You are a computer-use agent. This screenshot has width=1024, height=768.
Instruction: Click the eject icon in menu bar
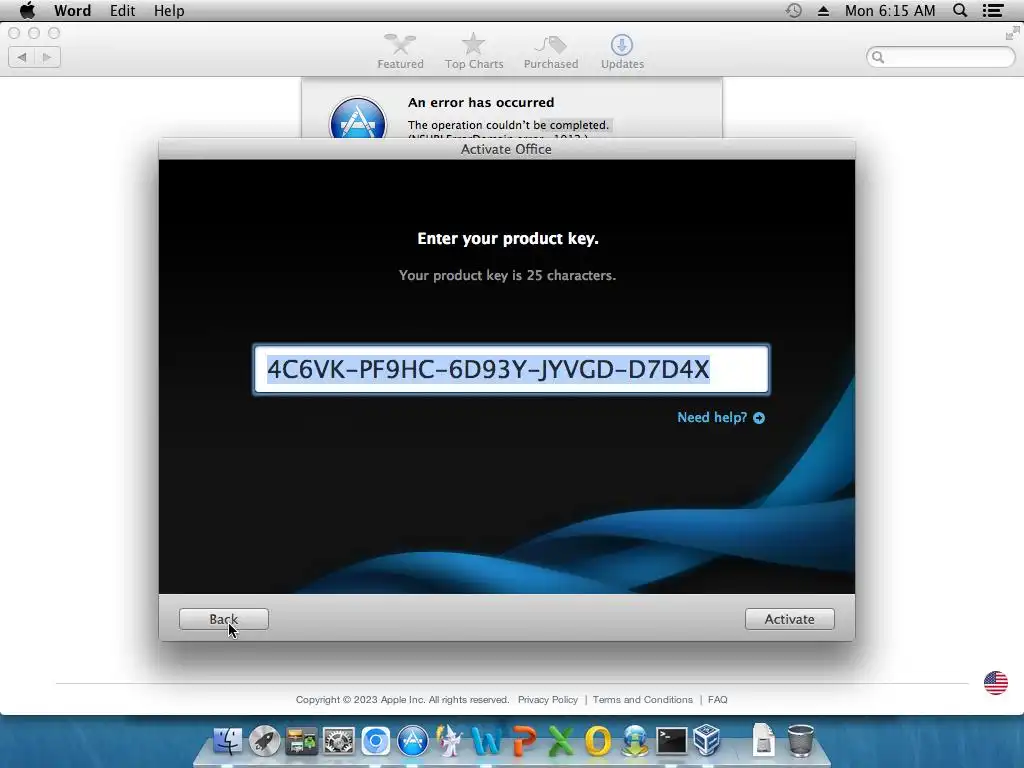coord(824,10)
